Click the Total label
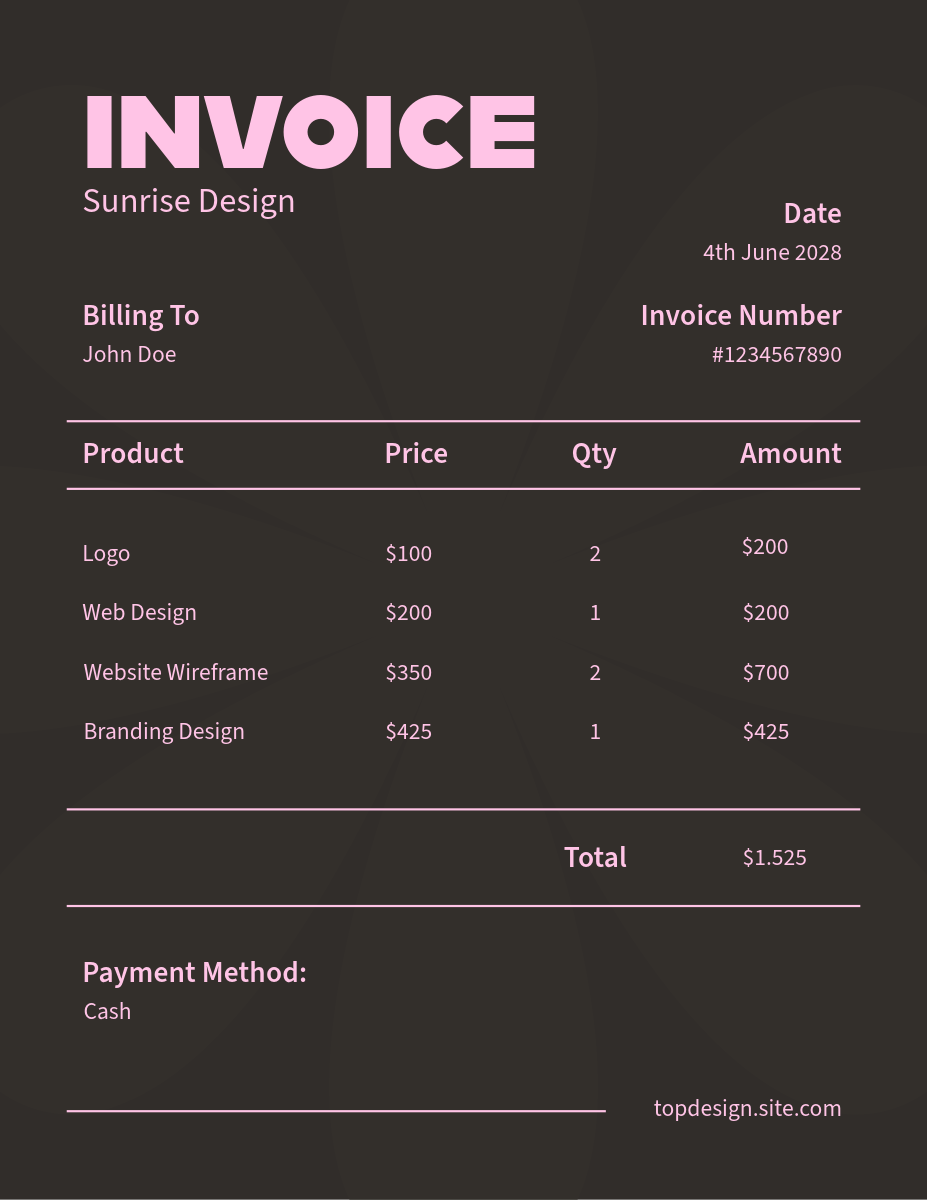This screenshot has width=927, height=1200. pos(595,857)
